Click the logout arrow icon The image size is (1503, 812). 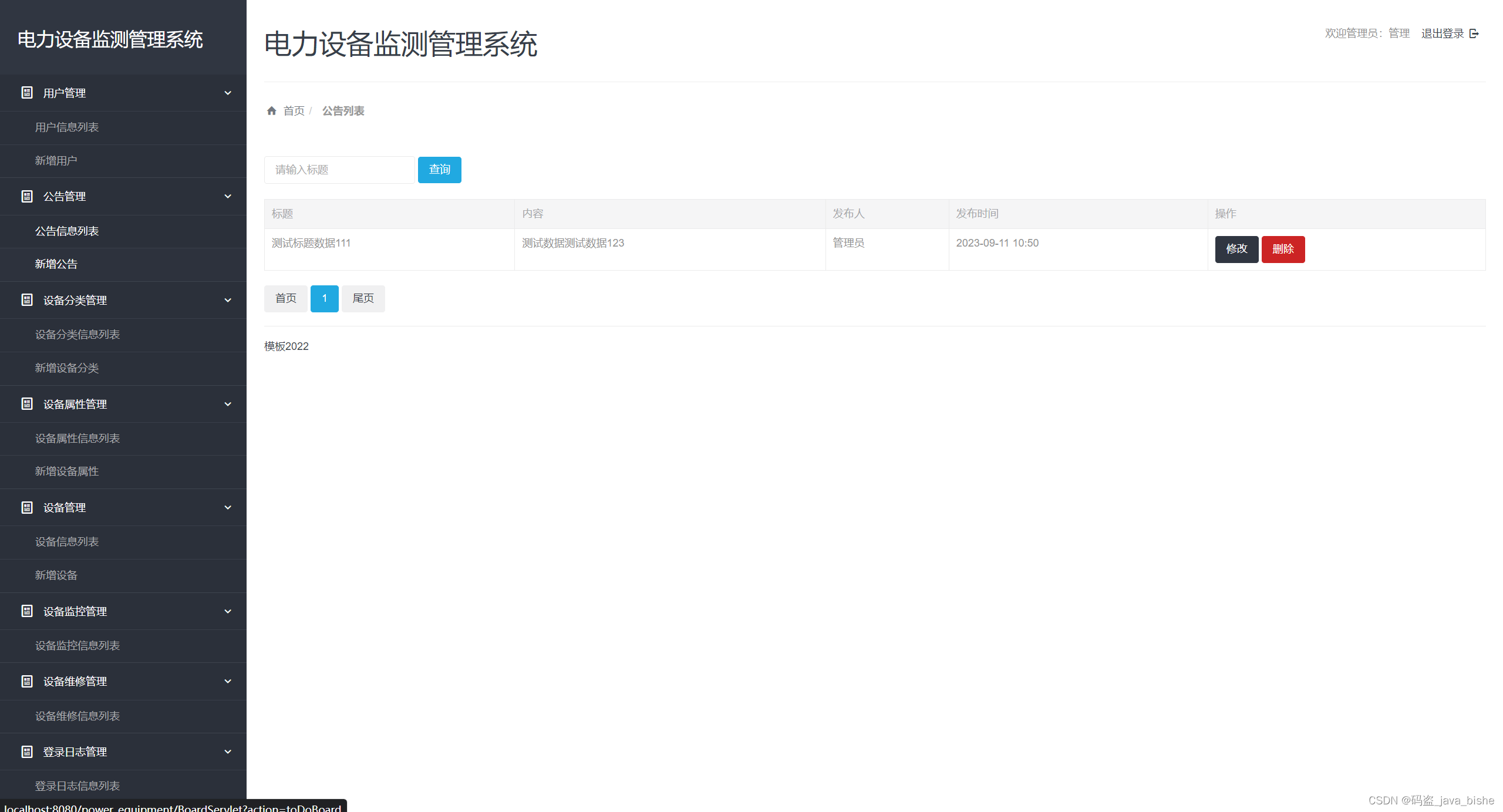click(1474, 33)
